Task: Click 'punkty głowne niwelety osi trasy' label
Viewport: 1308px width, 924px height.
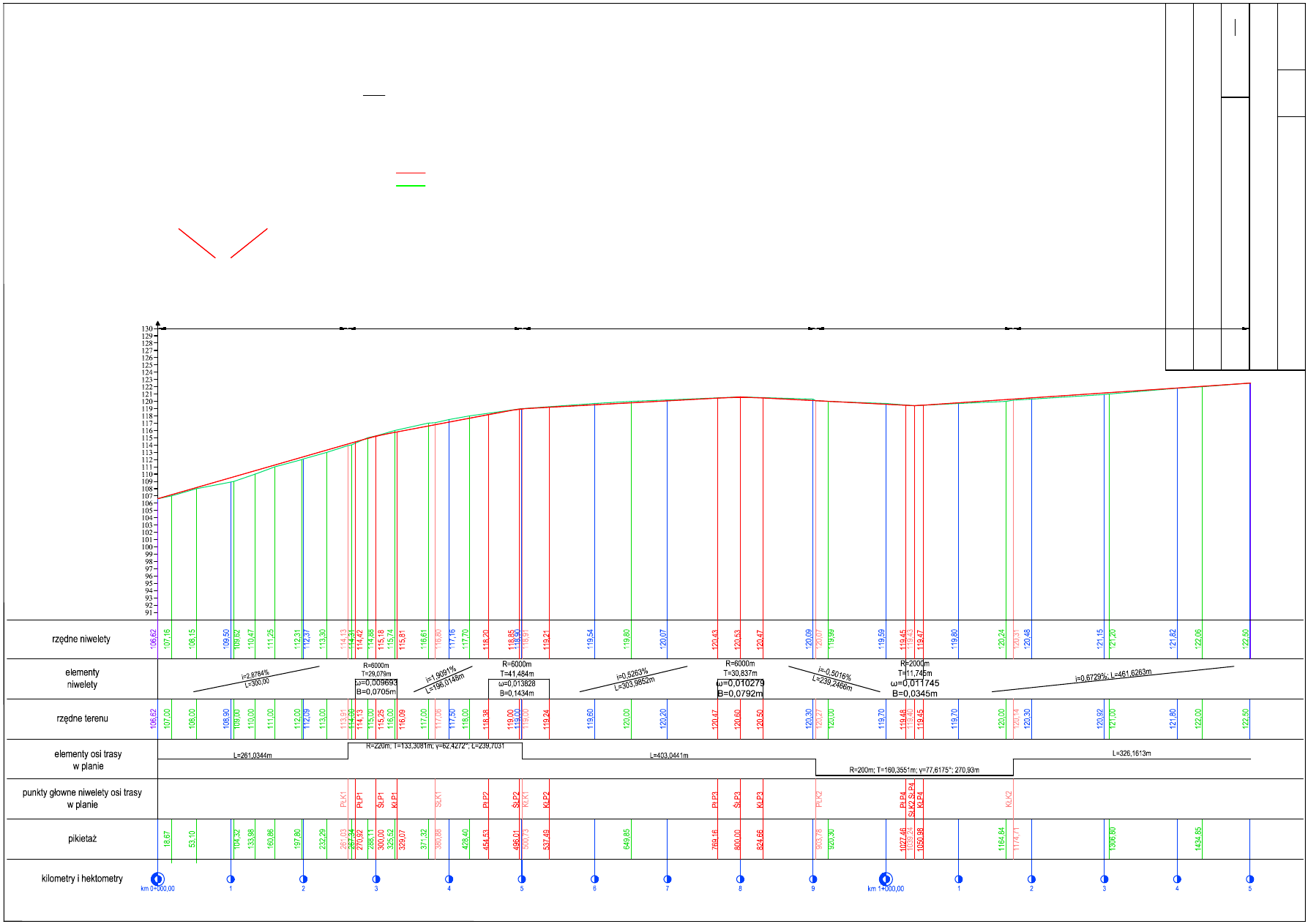Action: [x=82, y=793]
